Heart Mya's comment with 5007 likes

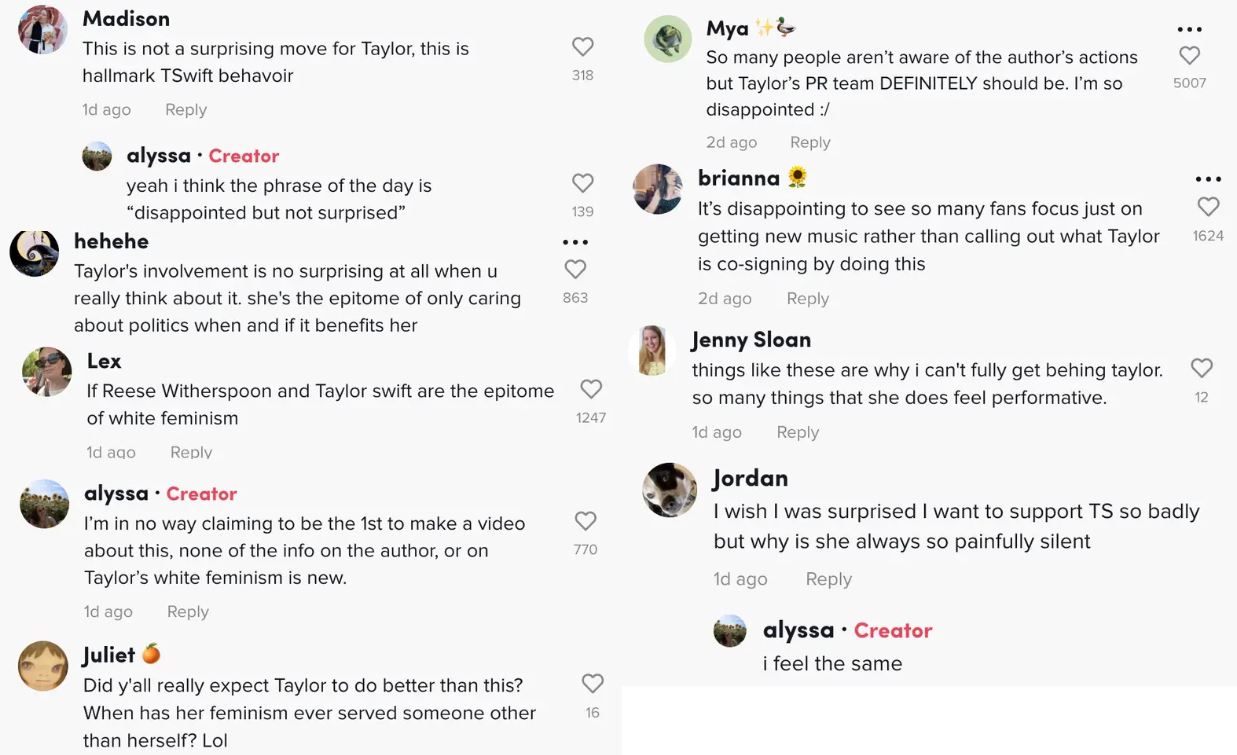point(1189,56)
